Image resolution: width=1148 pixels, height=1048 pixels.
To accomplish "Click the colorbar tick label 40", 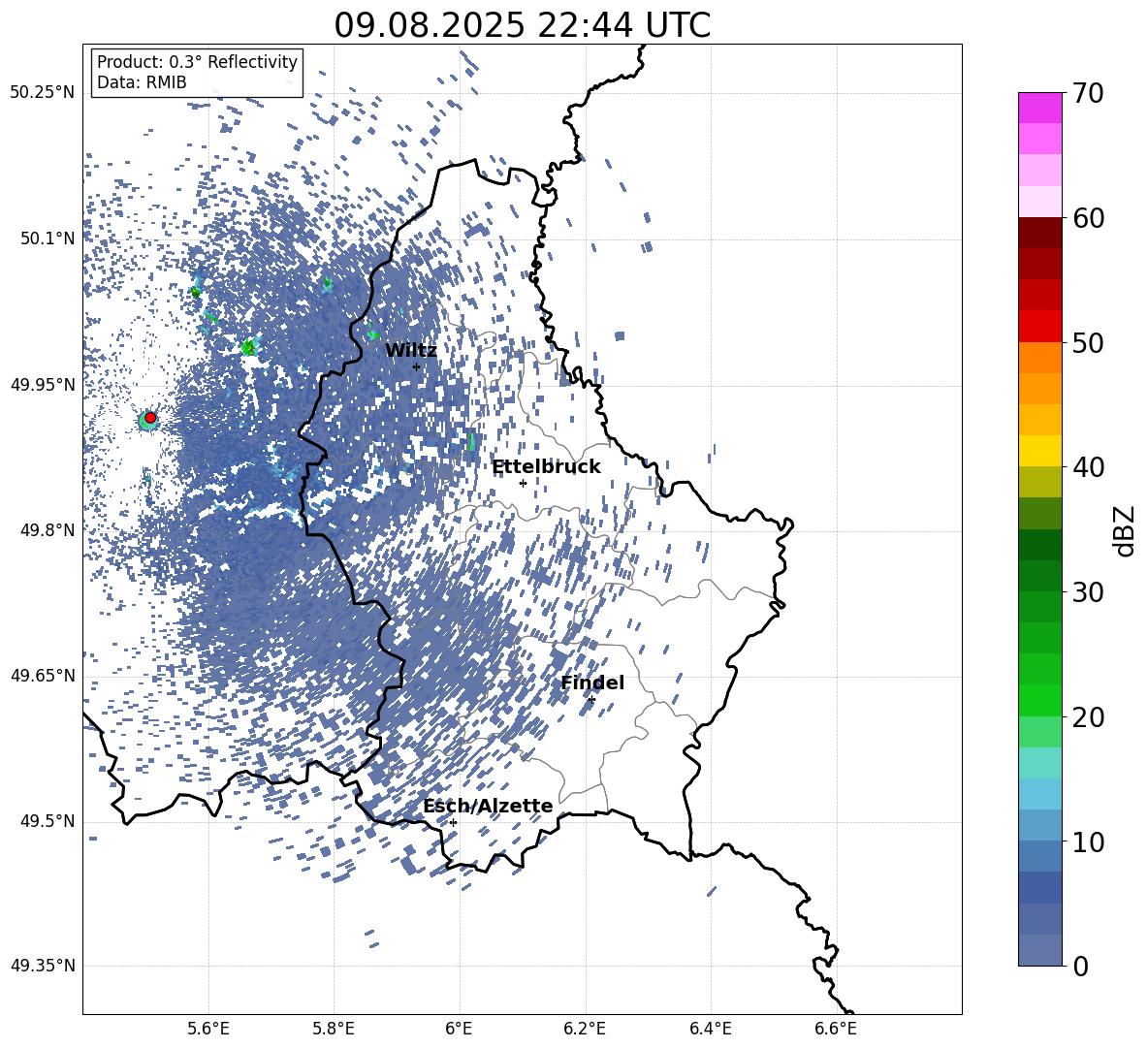I will click(1087, 467).
